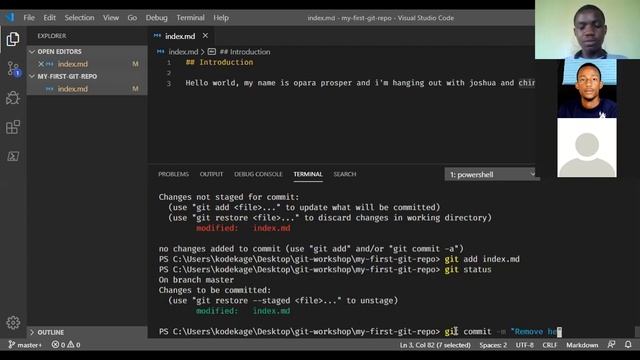640x360 pixels.
Task: Open the Explorer view in activity bar
Action: coord(13,39)
